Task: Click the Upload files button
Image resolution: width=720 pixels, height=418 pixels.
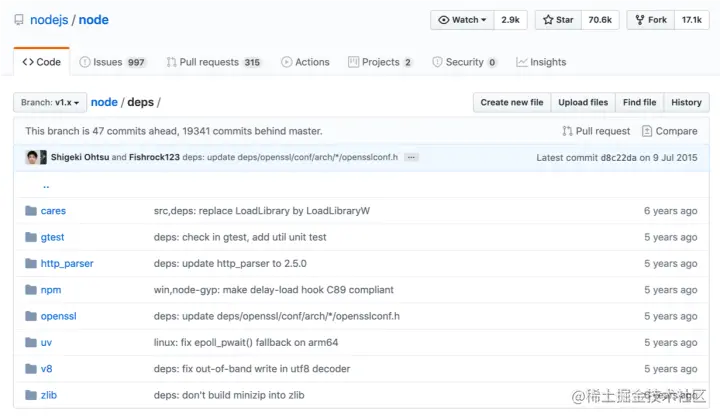Action: coord(583,102)
